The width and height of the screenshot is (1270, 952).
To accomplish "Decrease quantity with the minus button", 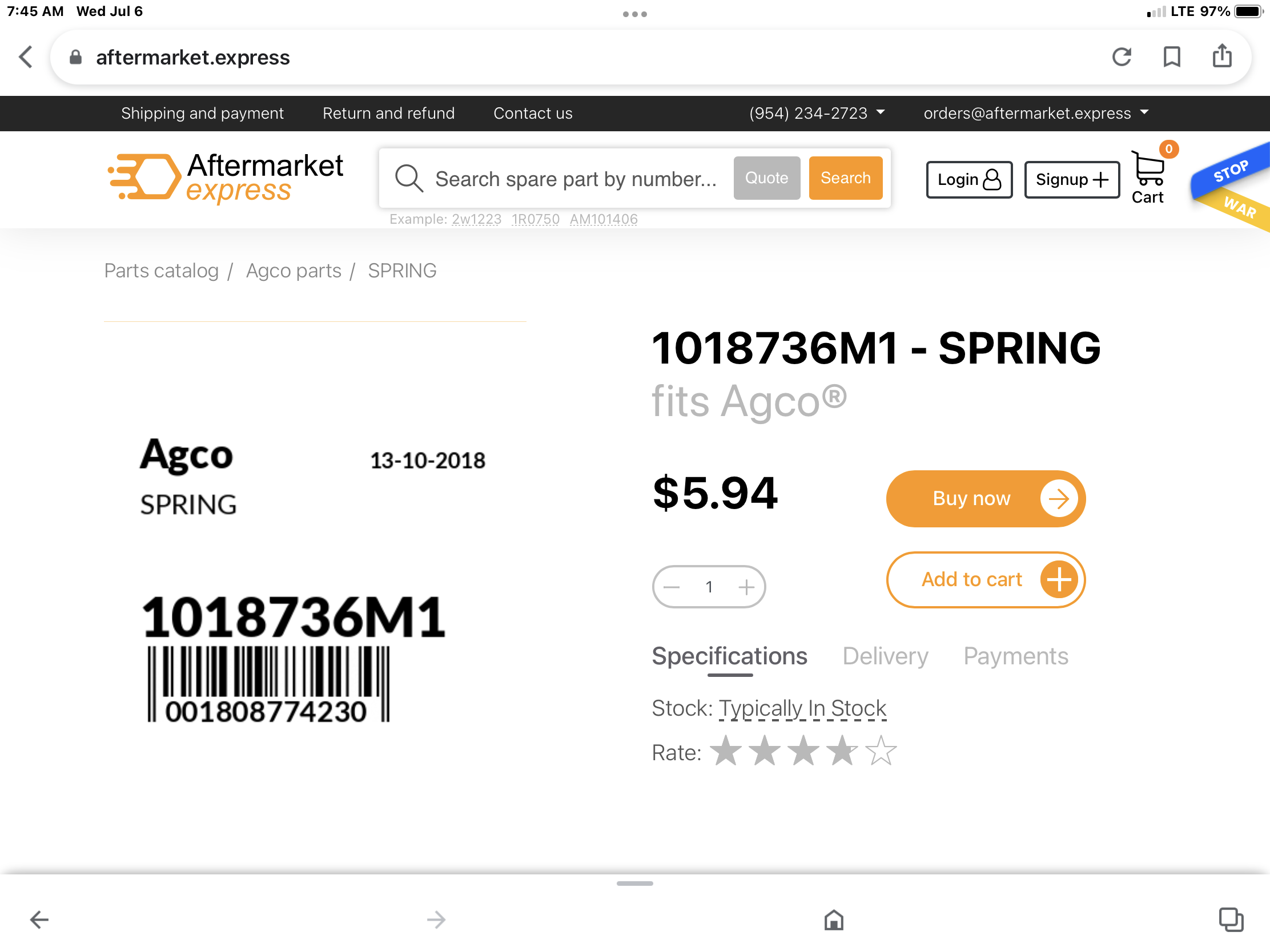I will click(671, 587).
